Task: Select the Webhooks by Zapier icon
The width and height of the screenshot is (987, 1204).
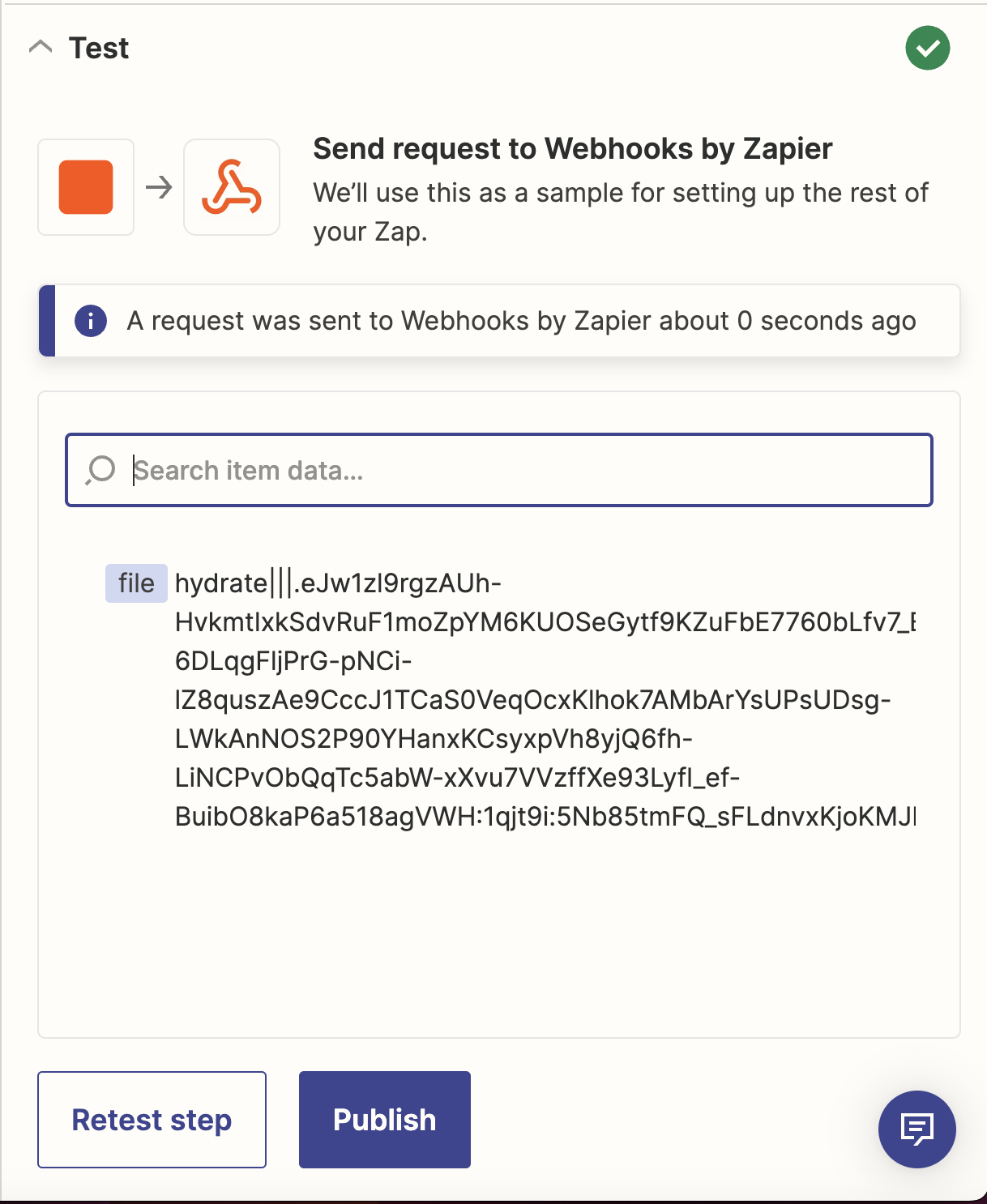Action: click(232, 187)
